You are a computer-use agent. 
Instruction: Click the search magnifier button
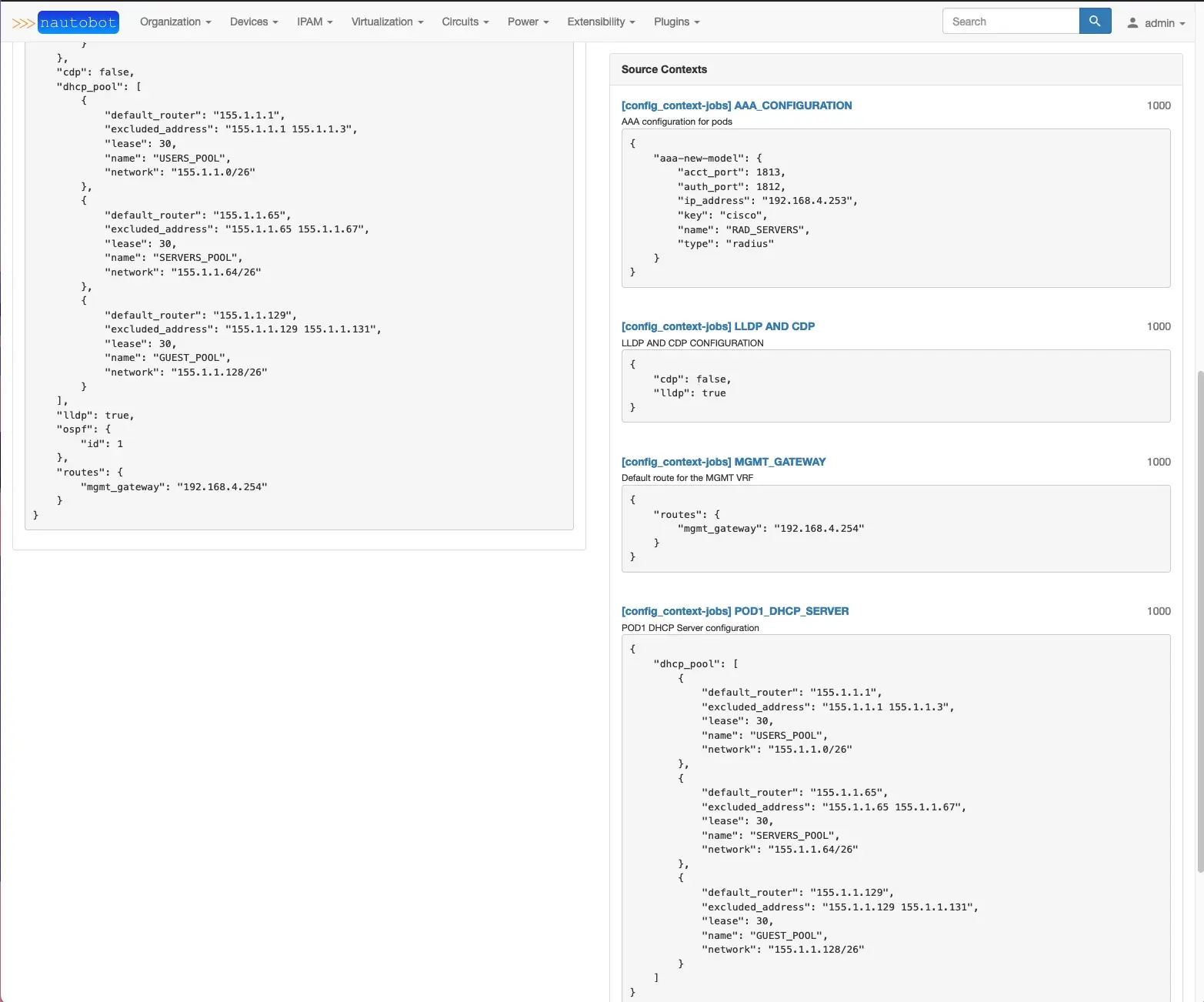1095,22
